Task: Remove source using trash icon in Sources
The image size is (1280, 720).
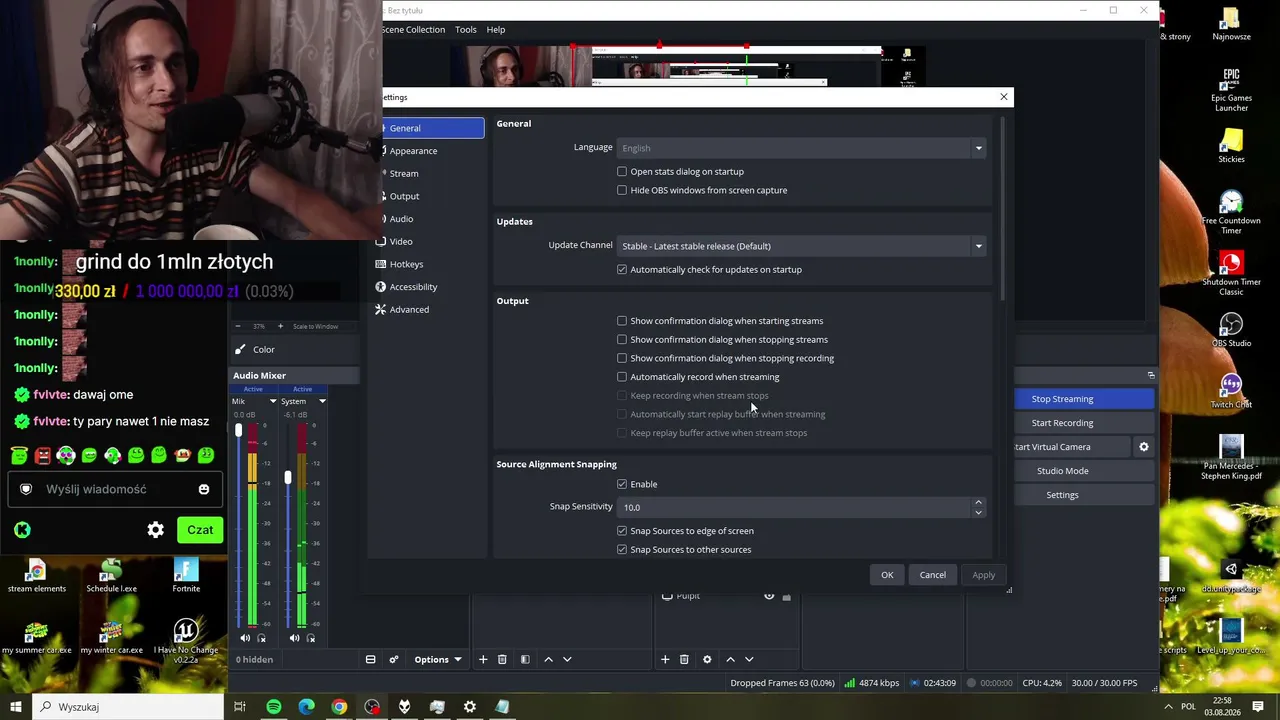Action: 684,660
